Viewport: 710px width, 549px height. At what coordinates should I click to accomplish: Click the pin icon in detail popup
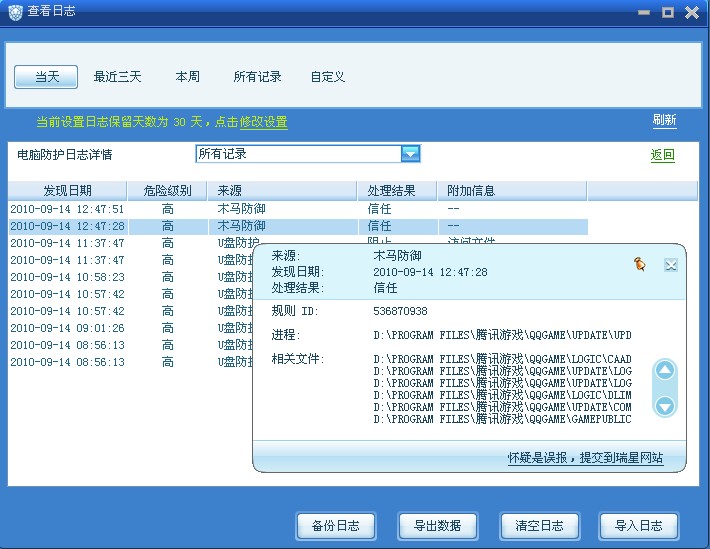coord(640,264)
